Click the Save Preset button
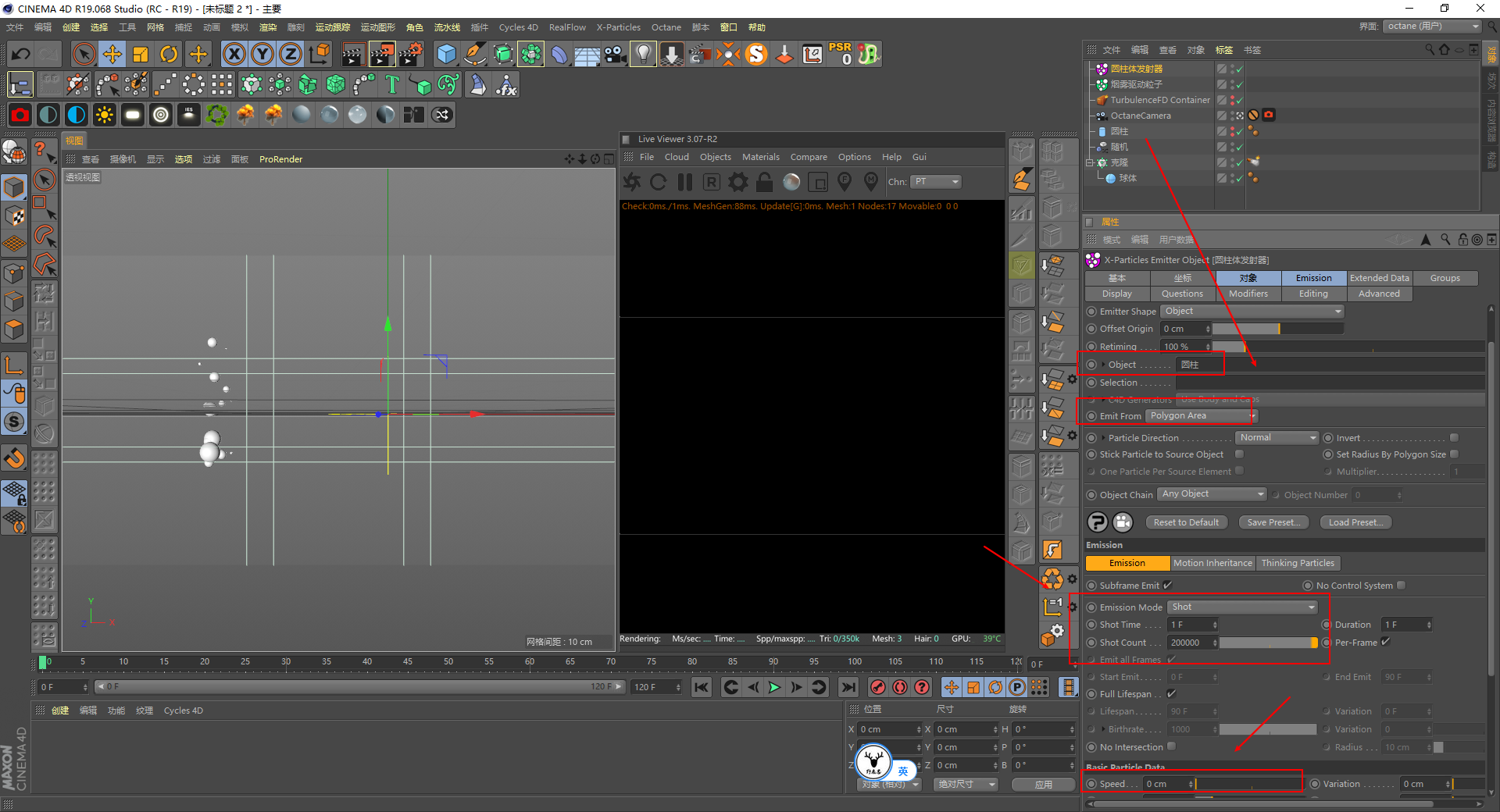This screenshot has width=1500, height=812. tap(1273, 522)
